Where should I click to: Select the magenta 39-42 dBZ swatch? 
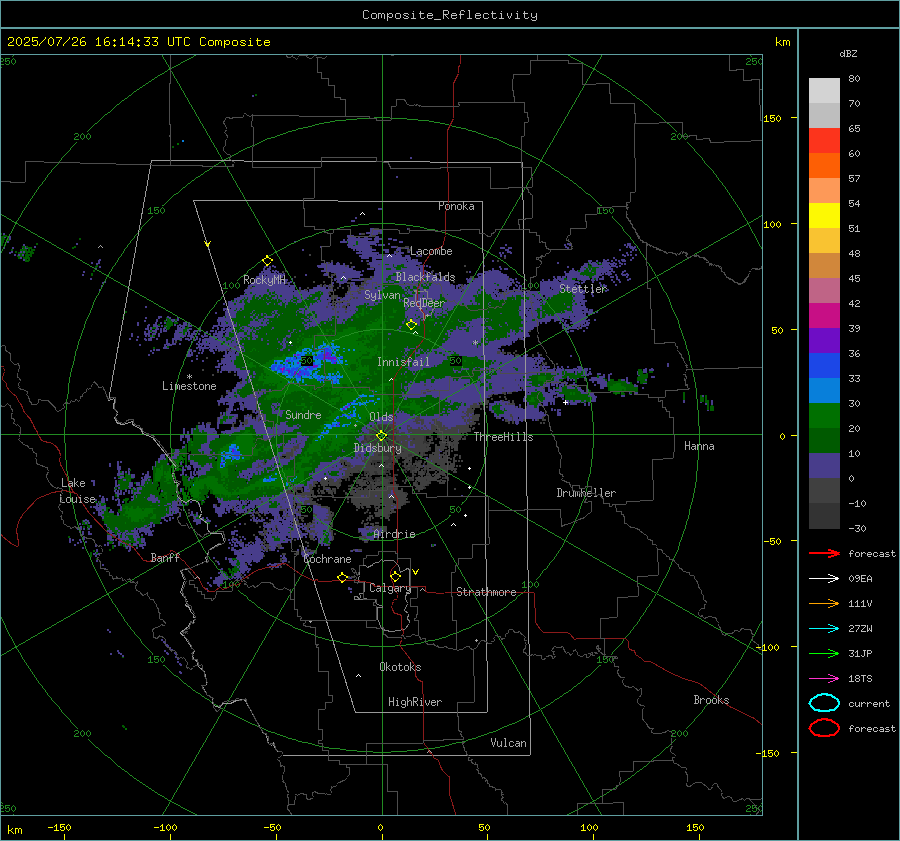(824, 316)
